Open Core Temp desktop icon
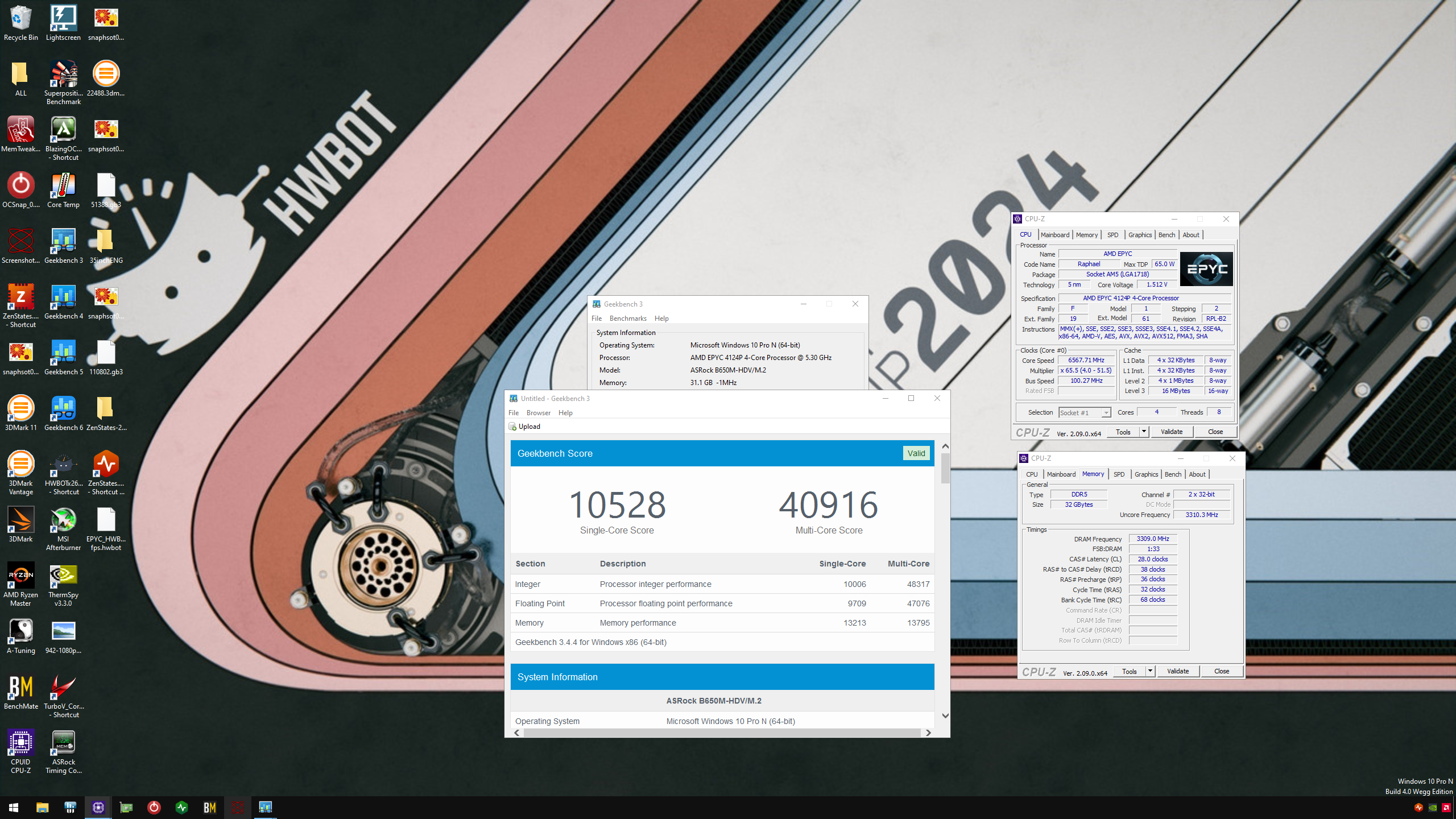This screenshot has width=1456, height=819. [x=63, y=191]
